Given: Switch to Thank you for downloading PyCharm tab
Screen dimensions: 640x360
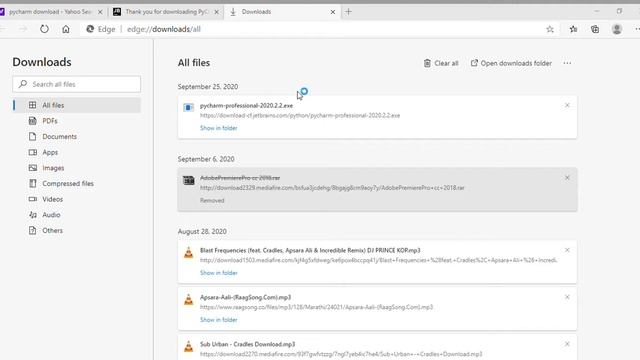Looking at the screenshot, I should tap(167, 12).
